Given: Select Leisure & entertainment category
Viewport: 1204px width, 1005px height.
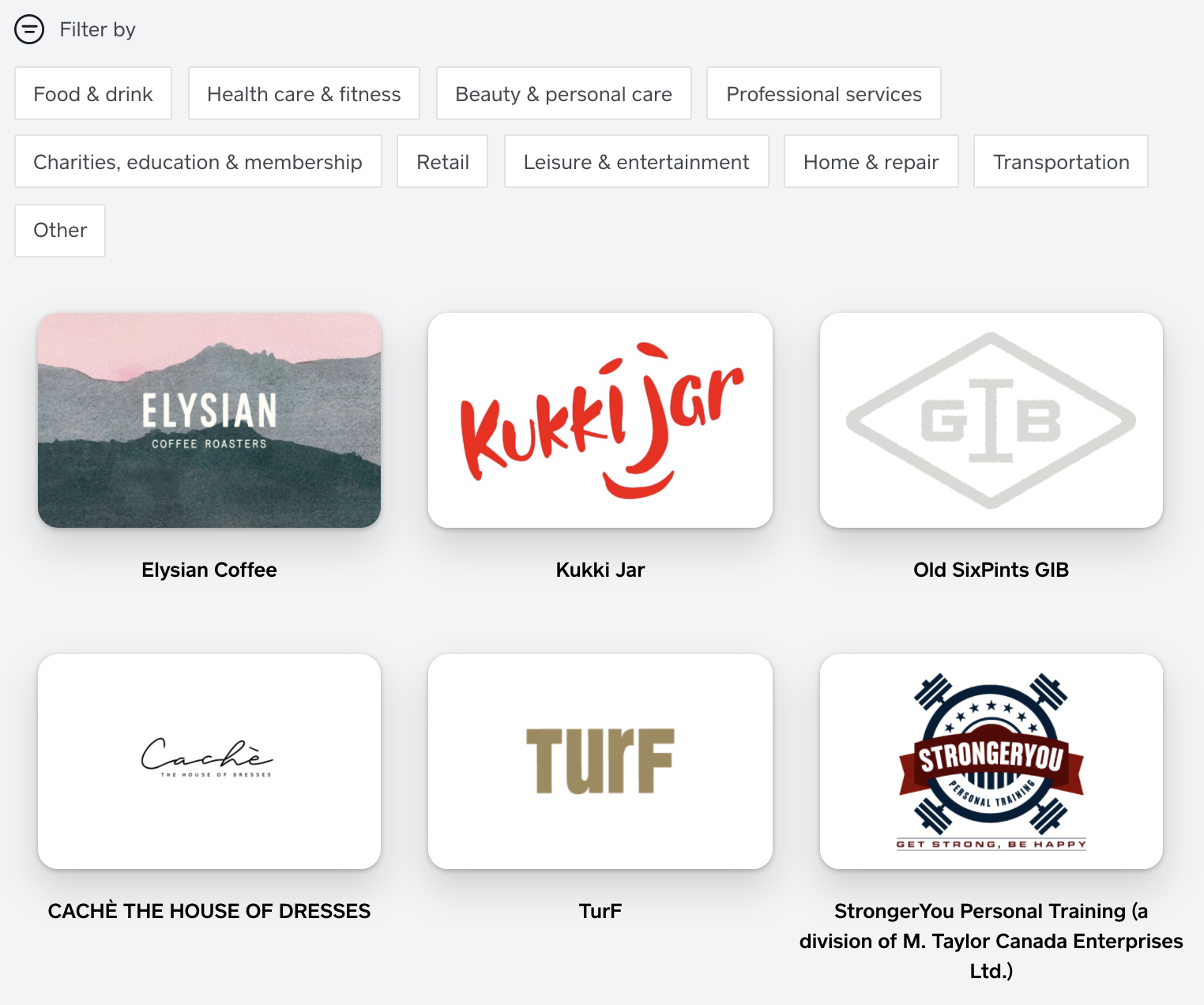Looking at the screenshot, I should 637,161.
